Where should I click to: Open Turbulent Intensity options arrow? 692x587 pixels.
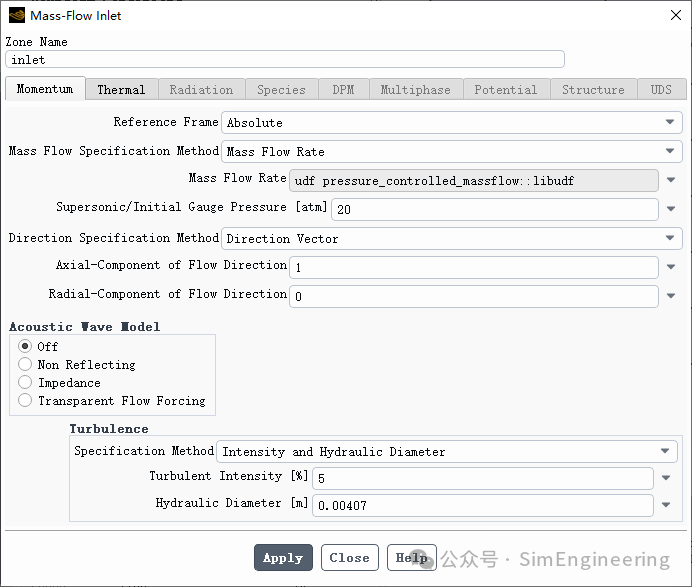tap(666, 478)
